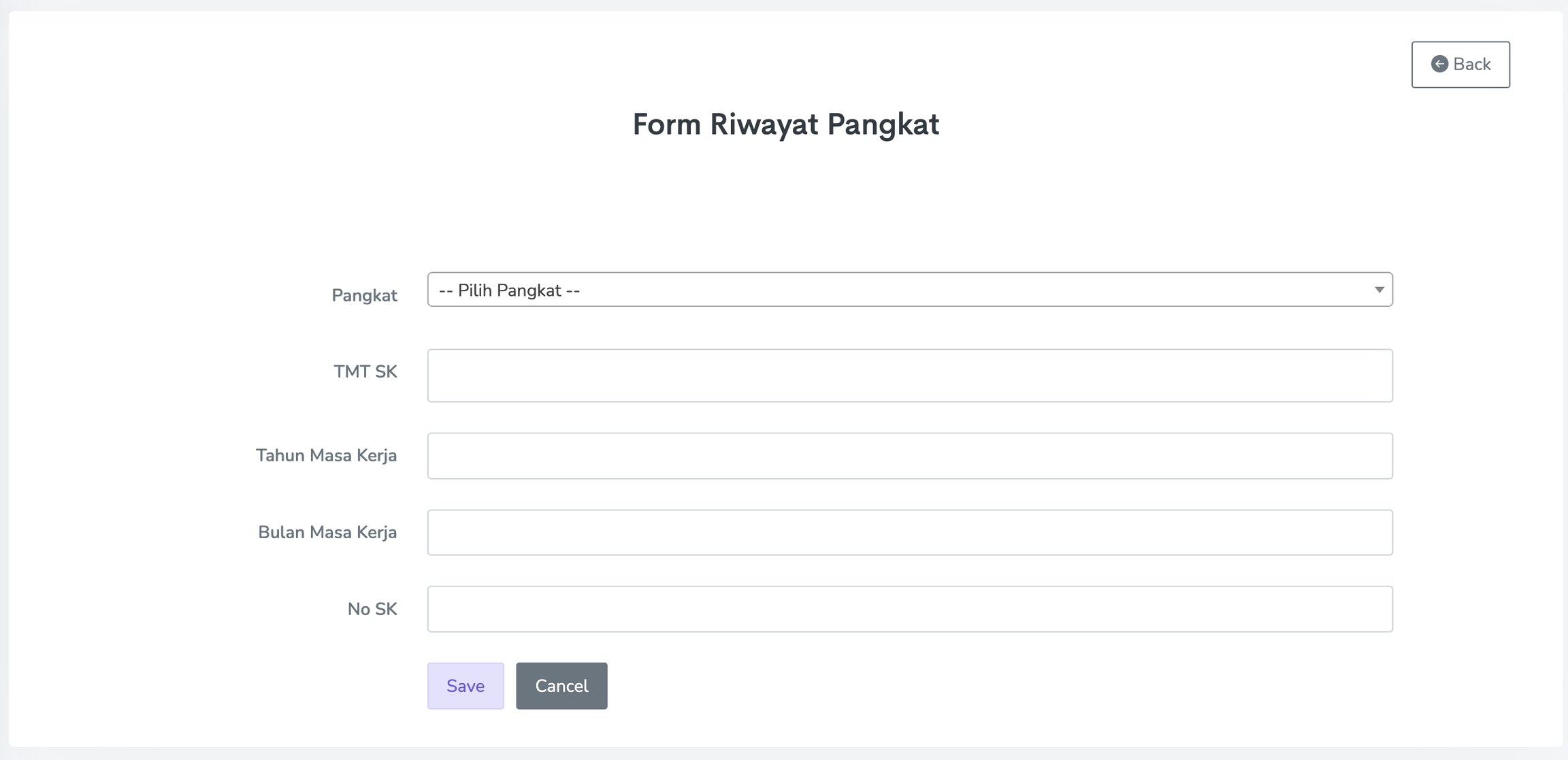Select the Bulan Masa Kerja input

(x=909, y=532)
